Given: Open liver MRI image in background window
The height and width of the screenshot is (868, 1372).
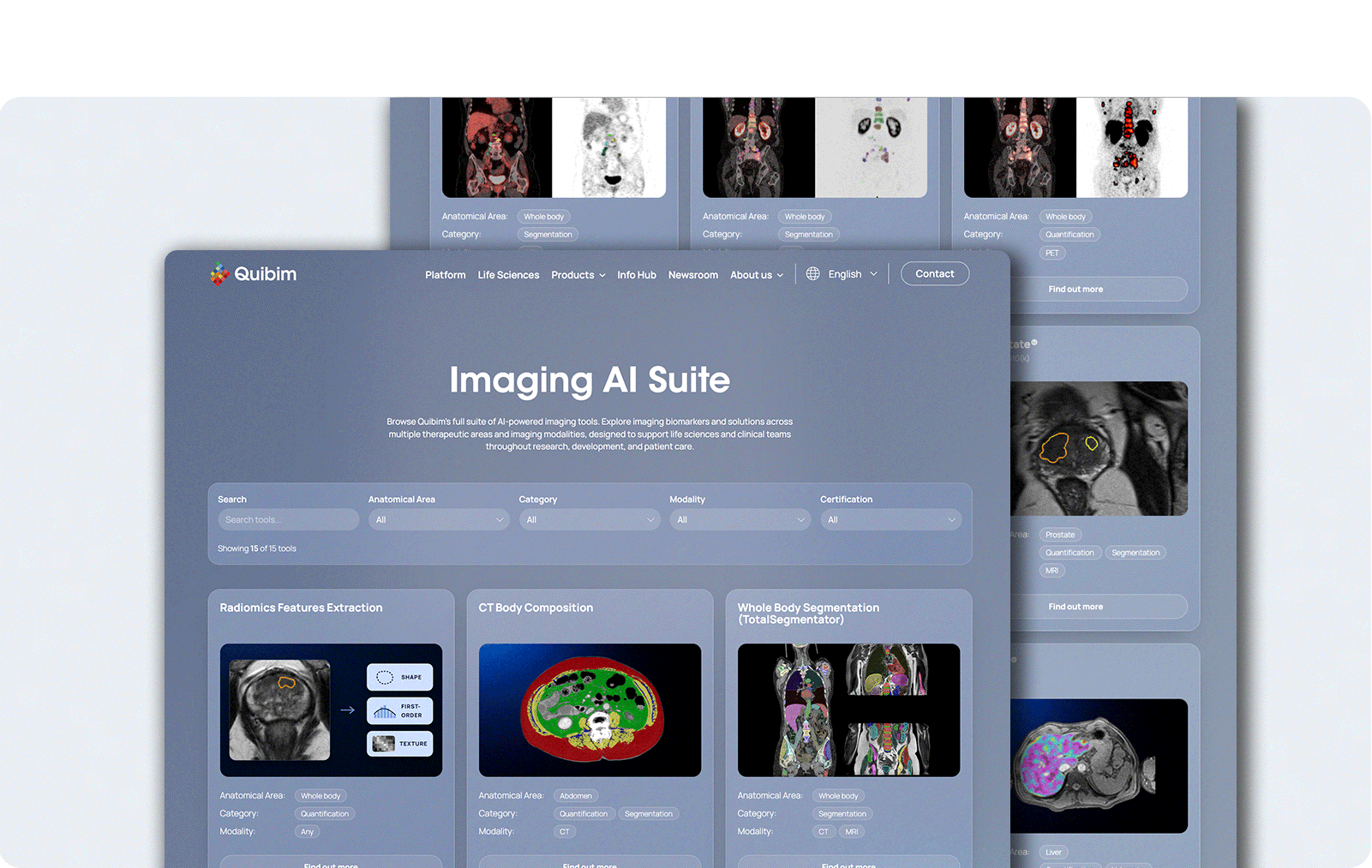Looking at the screenshot, I should [x=1099, y=766].
